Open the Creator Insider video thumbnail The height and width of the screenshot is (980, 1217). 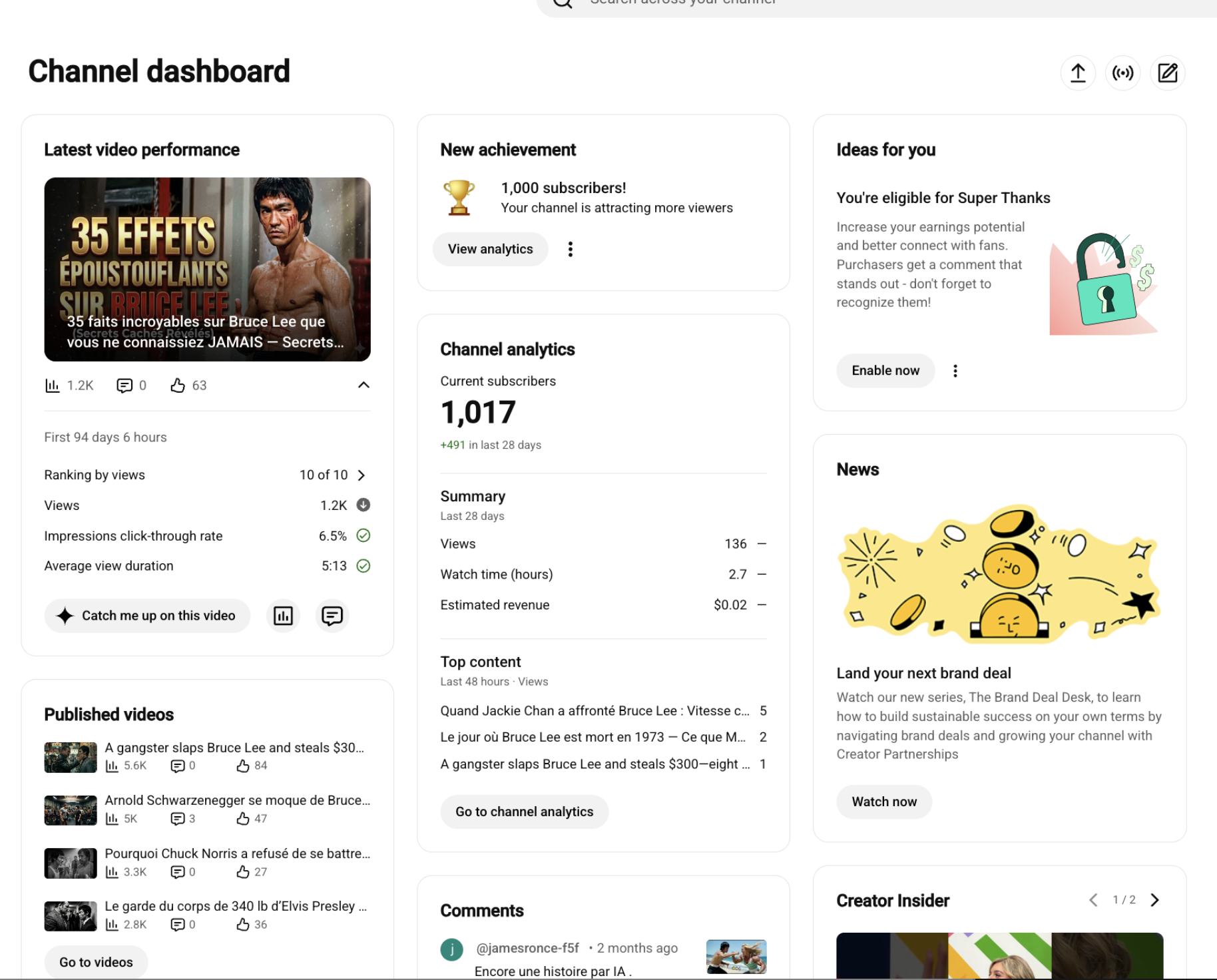1000,956
